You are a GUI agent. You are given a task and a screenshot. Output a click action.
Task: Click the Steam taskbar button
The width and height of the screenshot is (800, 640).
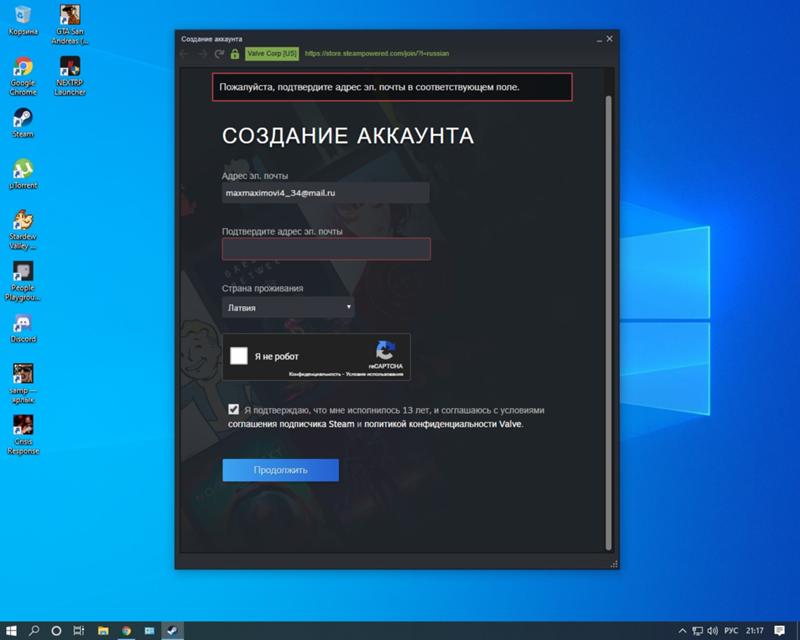[x=172, y=631]
